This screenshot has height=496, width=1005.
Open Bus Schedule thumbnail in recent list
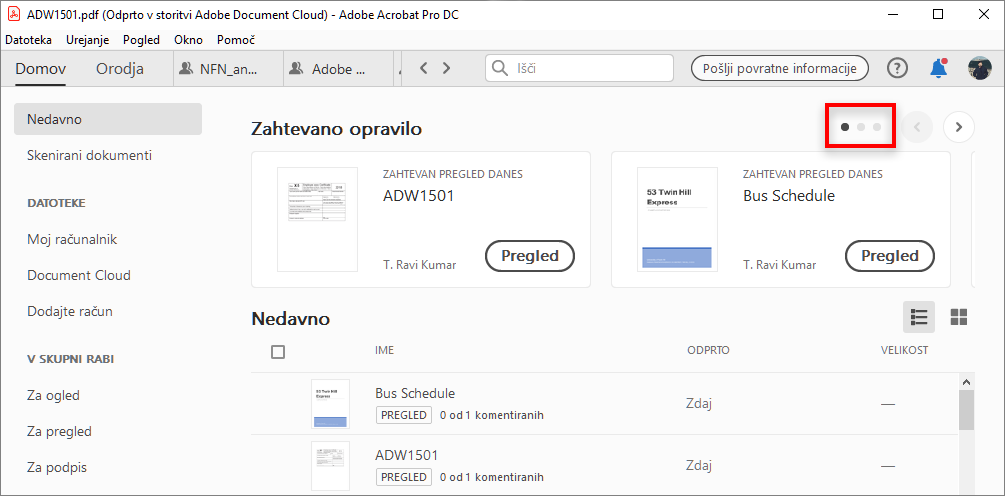(x=330, y=404)
